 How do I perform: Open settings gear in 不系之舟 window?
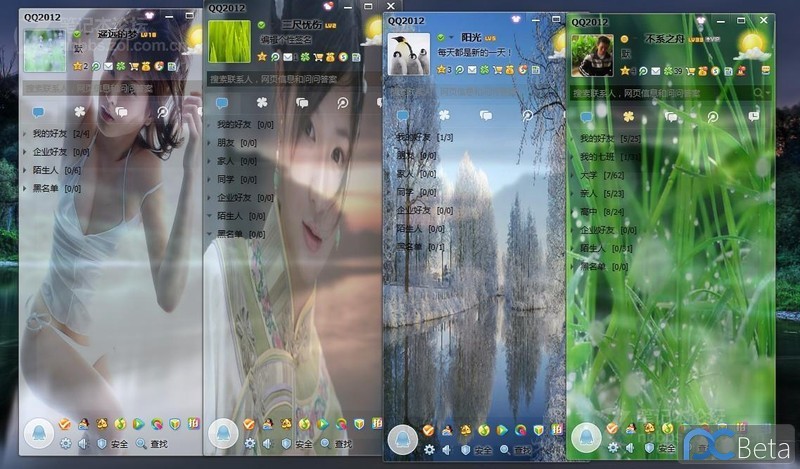point(613,448)
